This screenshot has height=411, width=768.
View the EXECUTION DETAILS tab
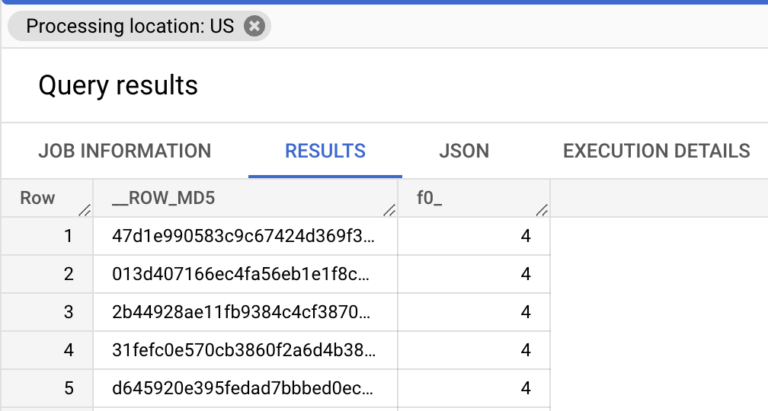[656, 151]
